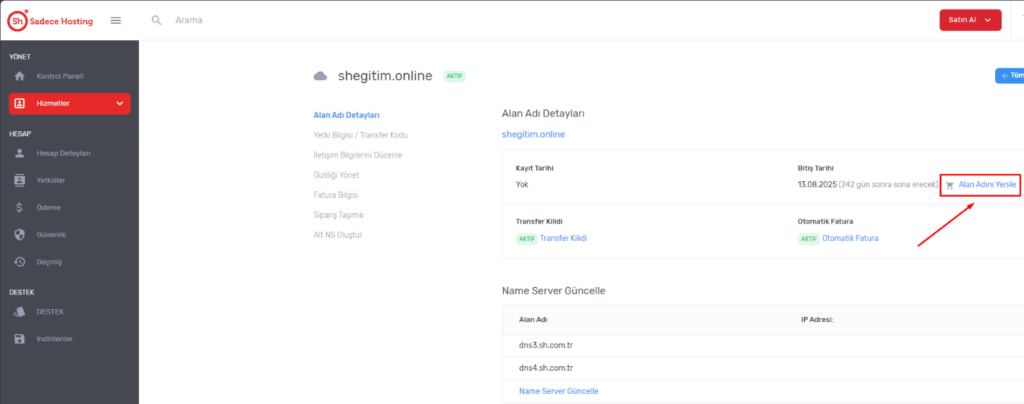This screenshot has height=404, width=1024.
Task: Click the Ödeme dollar icon
Action: tap(20, 208)
